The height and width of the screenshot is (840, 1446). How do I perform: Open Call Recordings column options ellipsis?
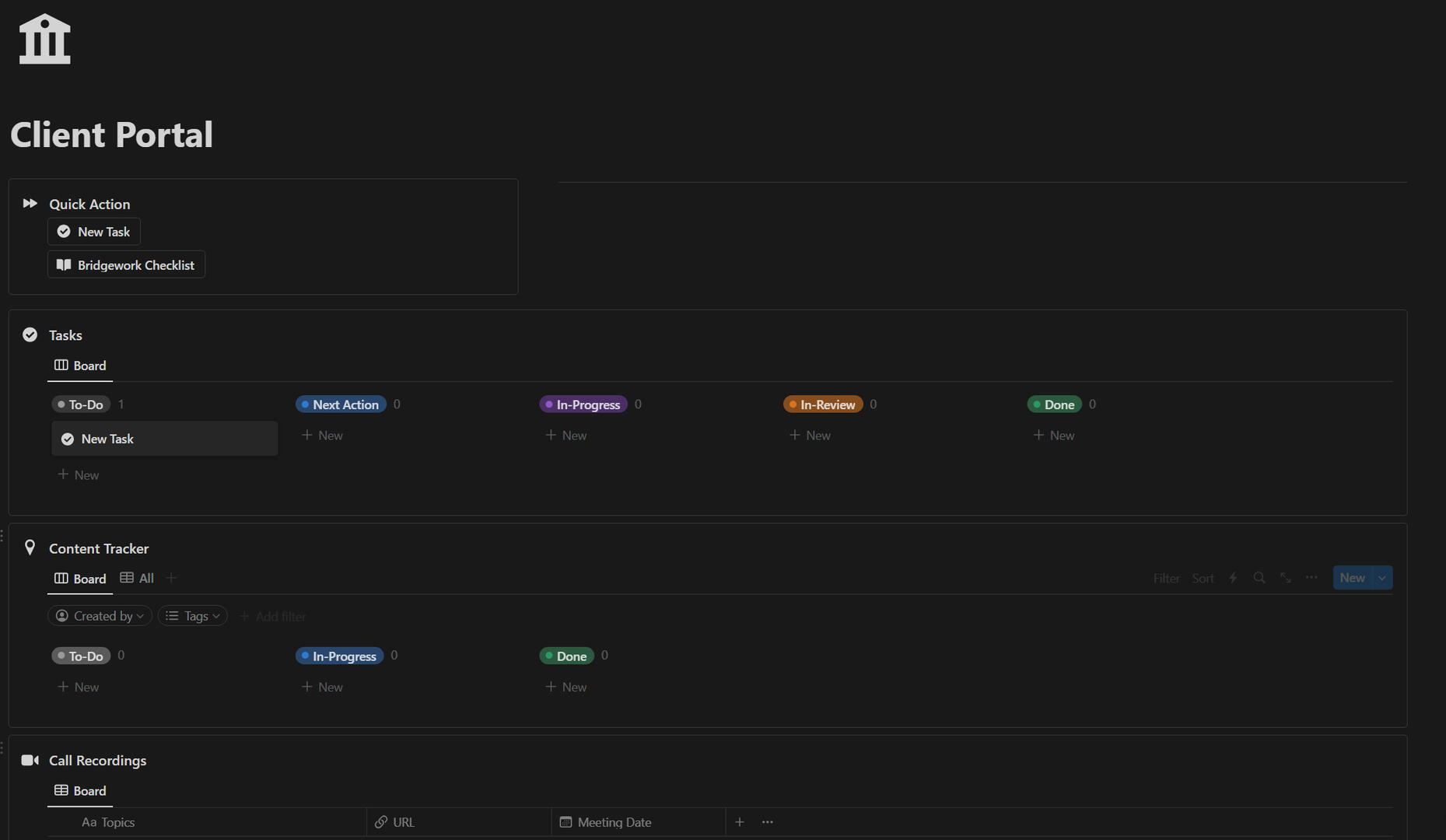[x=767, y=822]
